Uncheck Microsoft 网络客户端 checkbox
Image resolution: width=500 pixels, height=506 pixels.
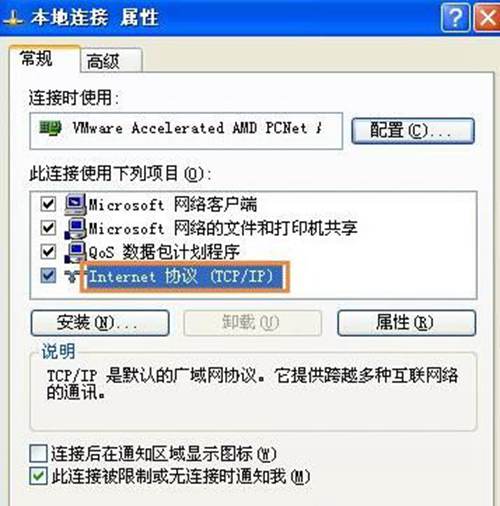tap(48, 204)
